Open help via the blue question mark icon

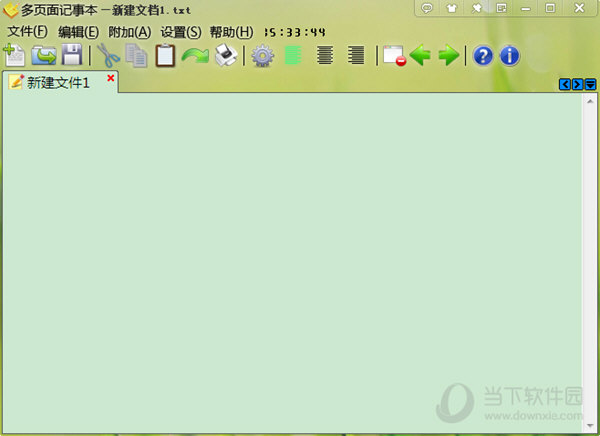point(483,56)
